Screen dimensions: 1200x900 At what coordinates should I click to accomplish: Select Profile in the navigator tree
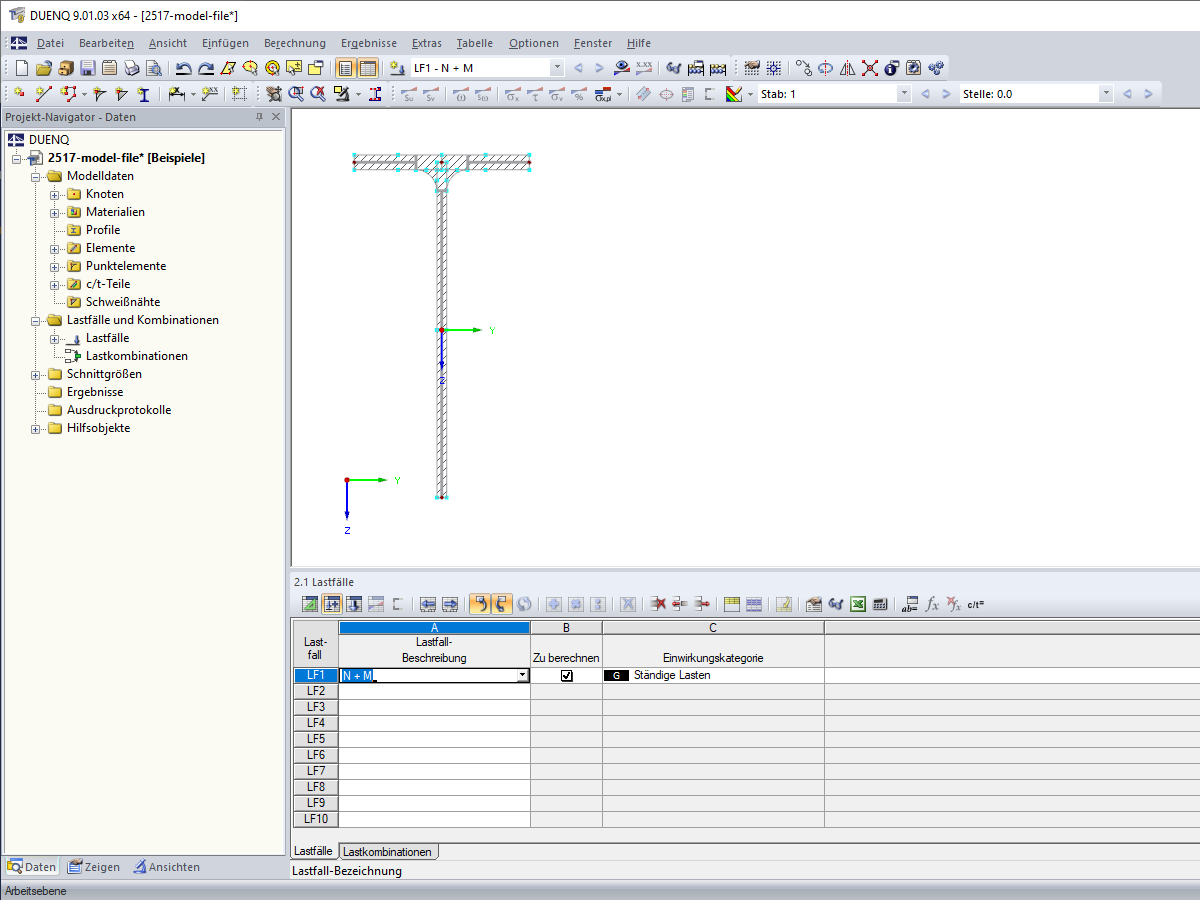103,230
